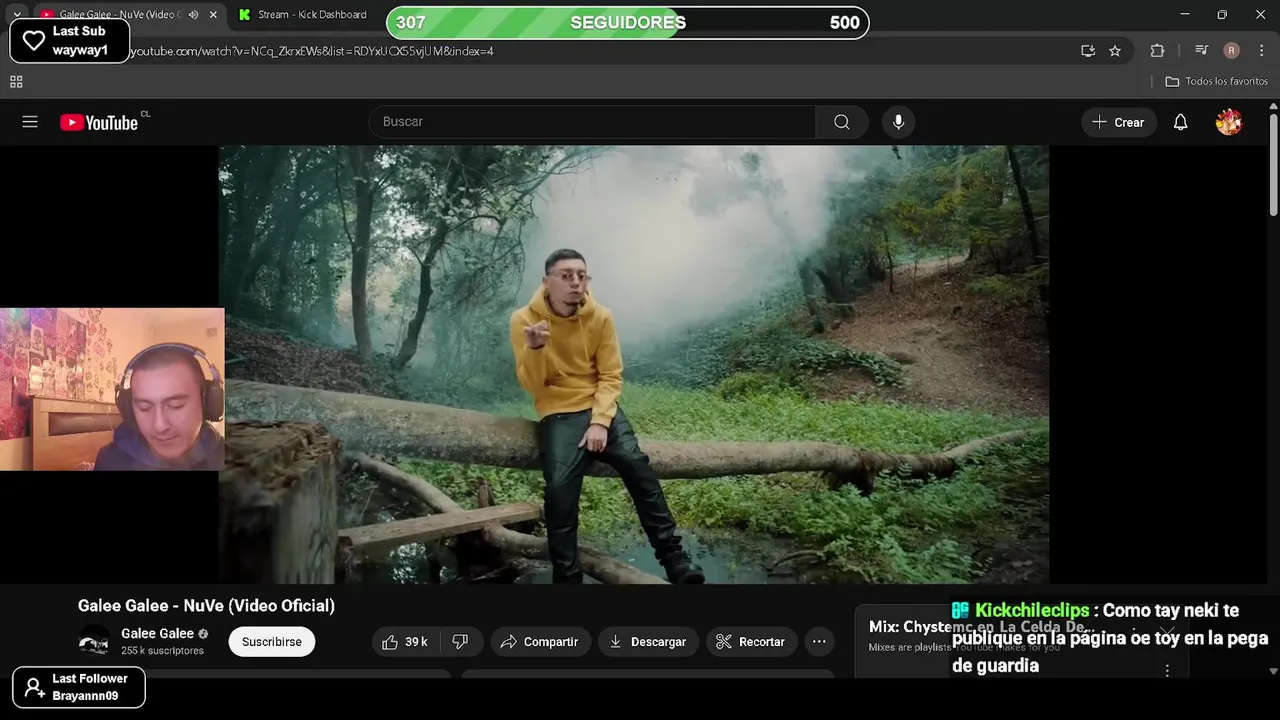Click the YouTube search magnifier button
This screenshot has height=720, width=1280.
[x=842, y=122]
